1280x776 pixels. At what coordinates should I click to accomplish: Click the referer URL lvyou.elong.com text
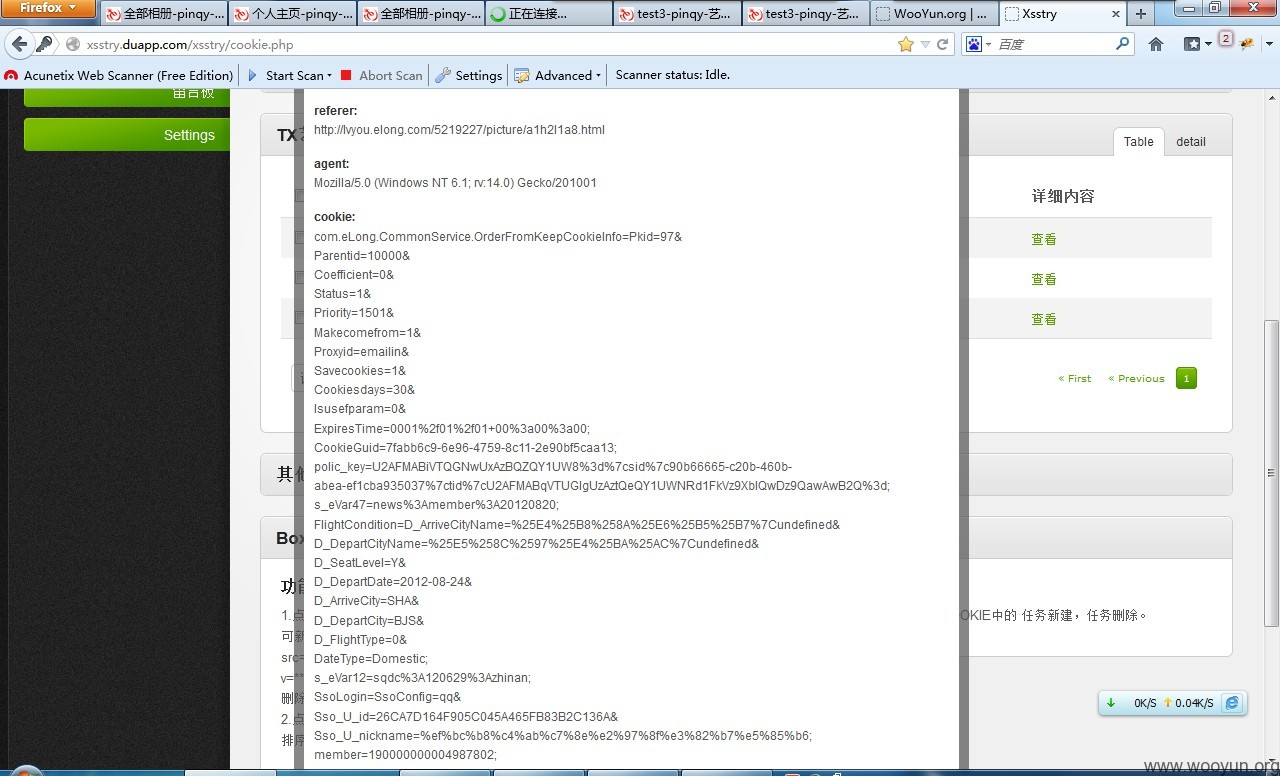point(459,130)
